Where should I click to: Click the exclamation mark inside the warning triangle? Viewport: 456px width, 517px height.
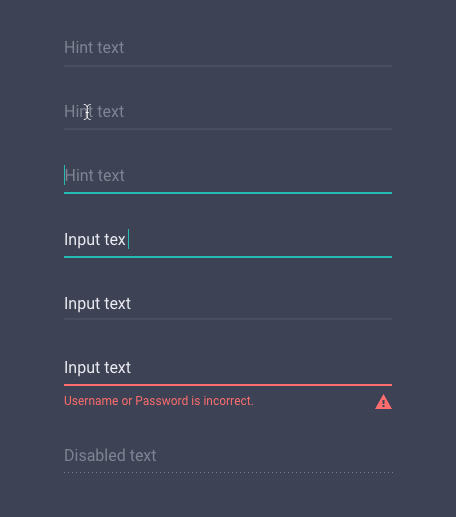[x=383, y=403]
